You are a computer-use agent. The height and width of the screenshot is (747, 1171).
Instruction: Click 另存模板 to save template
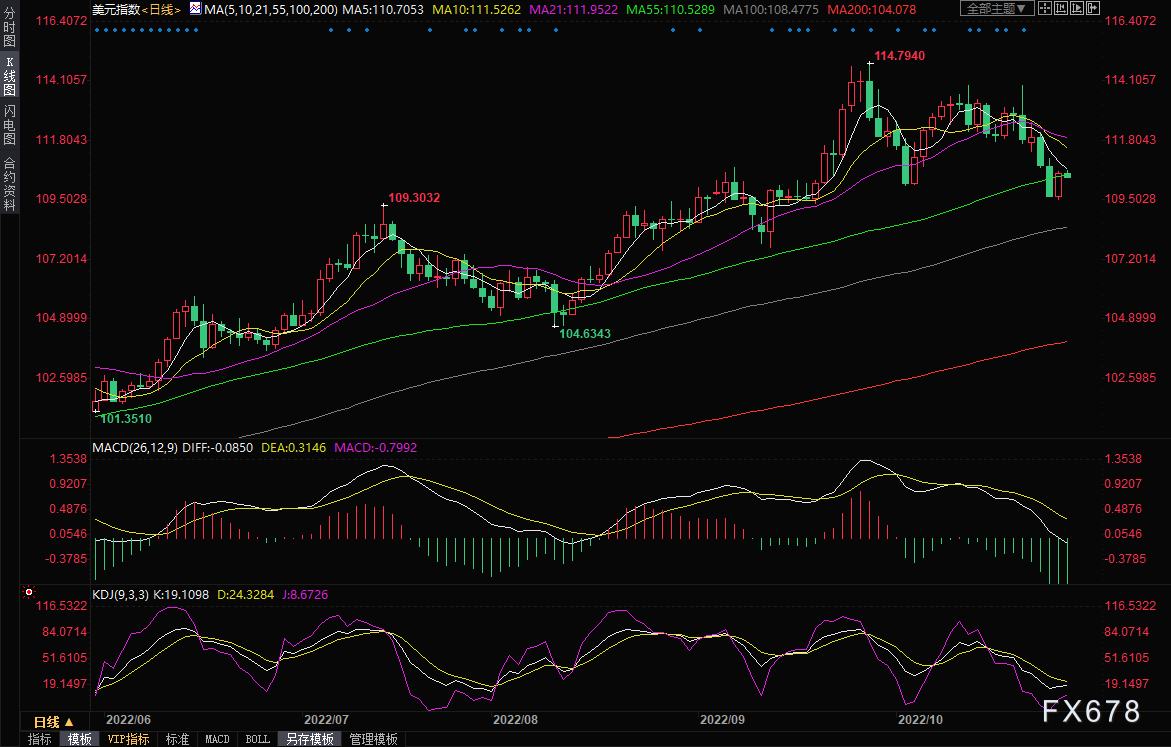click(x=308, y=739)
